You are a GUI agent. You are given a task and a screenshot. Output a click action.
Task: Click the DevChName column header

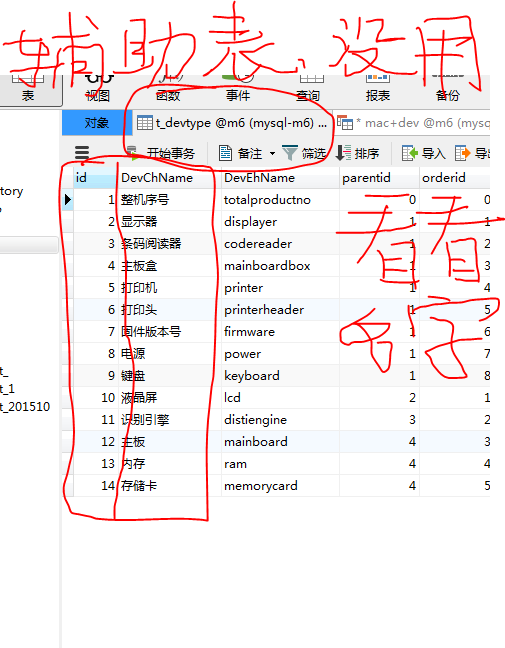pyautogui.click(x=169, y=178)
